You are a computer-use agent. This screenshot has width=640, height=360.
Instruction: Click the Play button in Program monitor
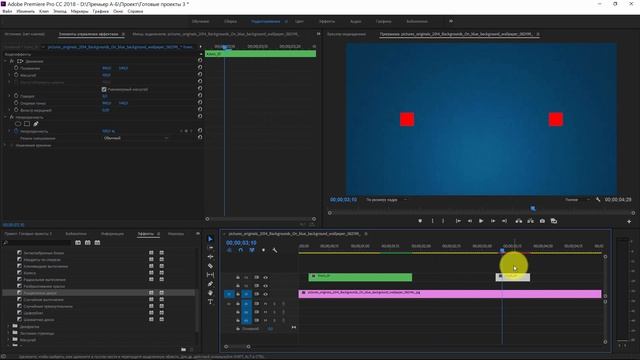point(481,221)
